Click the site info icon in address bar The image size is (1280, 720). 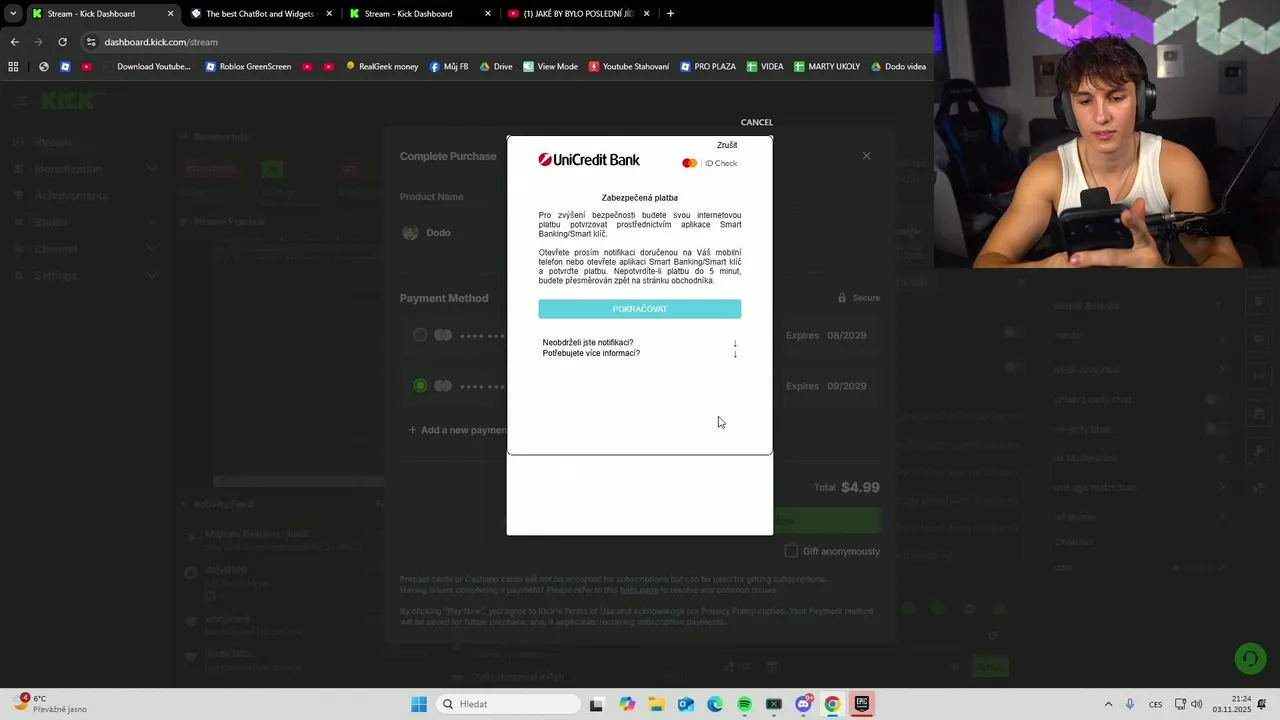click(91, 42)
